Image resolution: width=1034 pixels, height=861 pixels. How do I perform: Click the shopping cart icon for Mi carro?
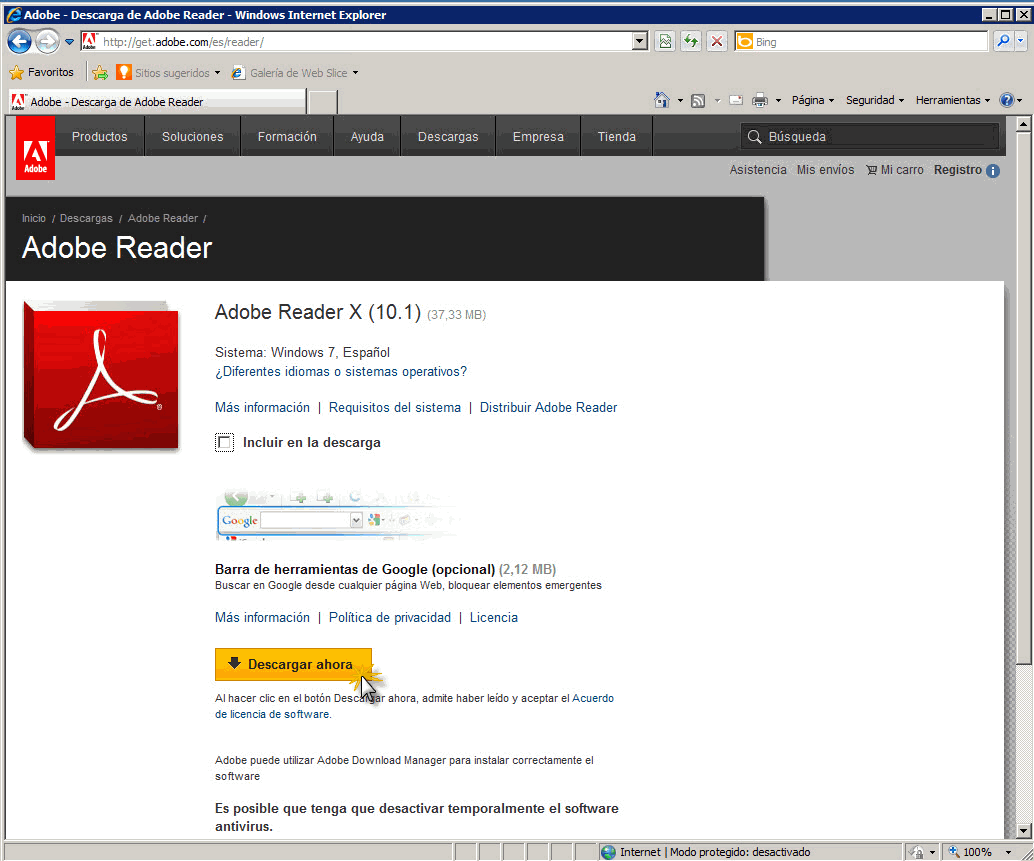click(x=872, y=170)
